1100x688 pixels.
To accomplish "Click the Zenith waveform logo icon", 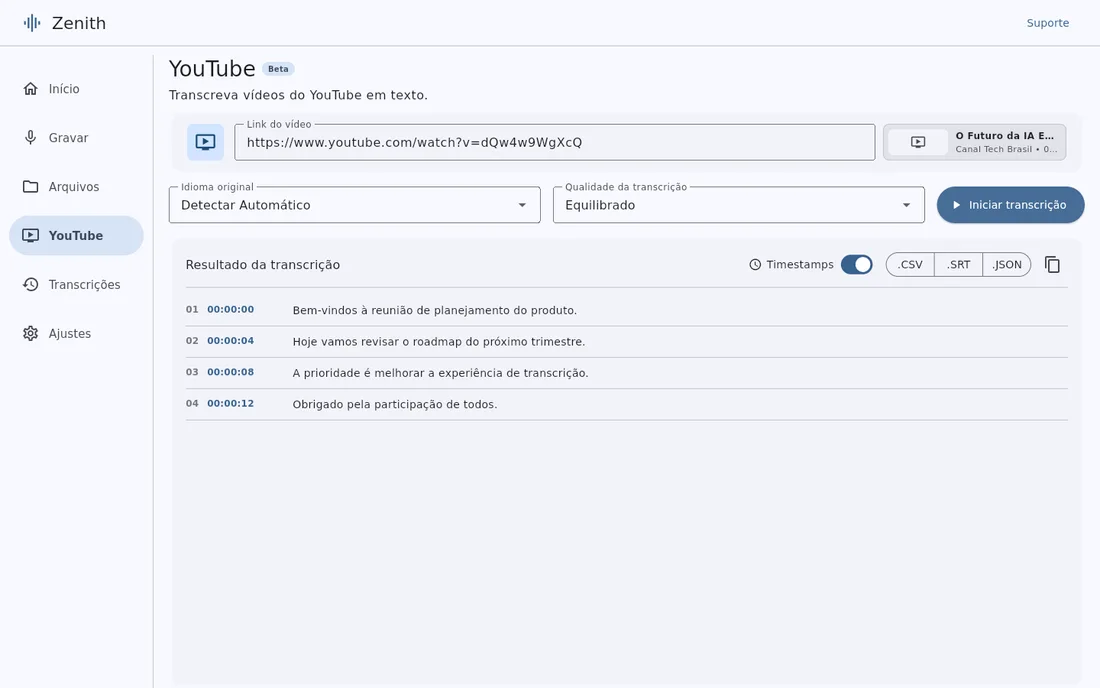I will 32,23.
